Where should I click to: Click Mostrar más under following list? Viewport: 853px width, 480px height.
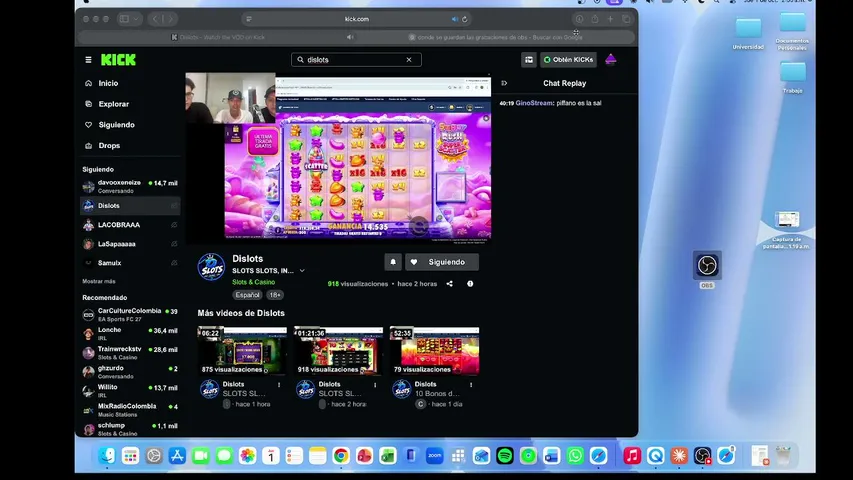coord(98,281)
